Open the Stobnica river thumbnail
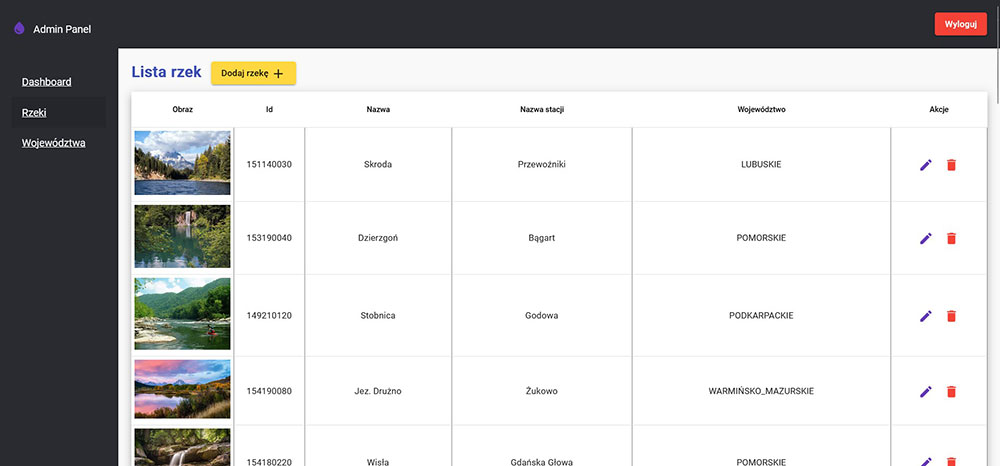The width and height of the screenshot is (1000, 466). (182, 314)
